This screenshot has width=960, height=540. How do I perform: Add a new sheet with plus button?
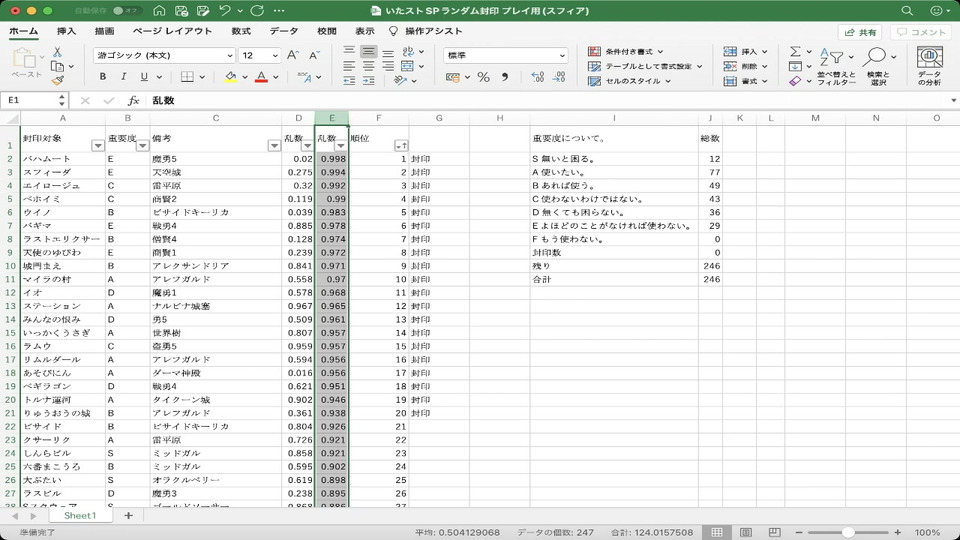point(128,516)
